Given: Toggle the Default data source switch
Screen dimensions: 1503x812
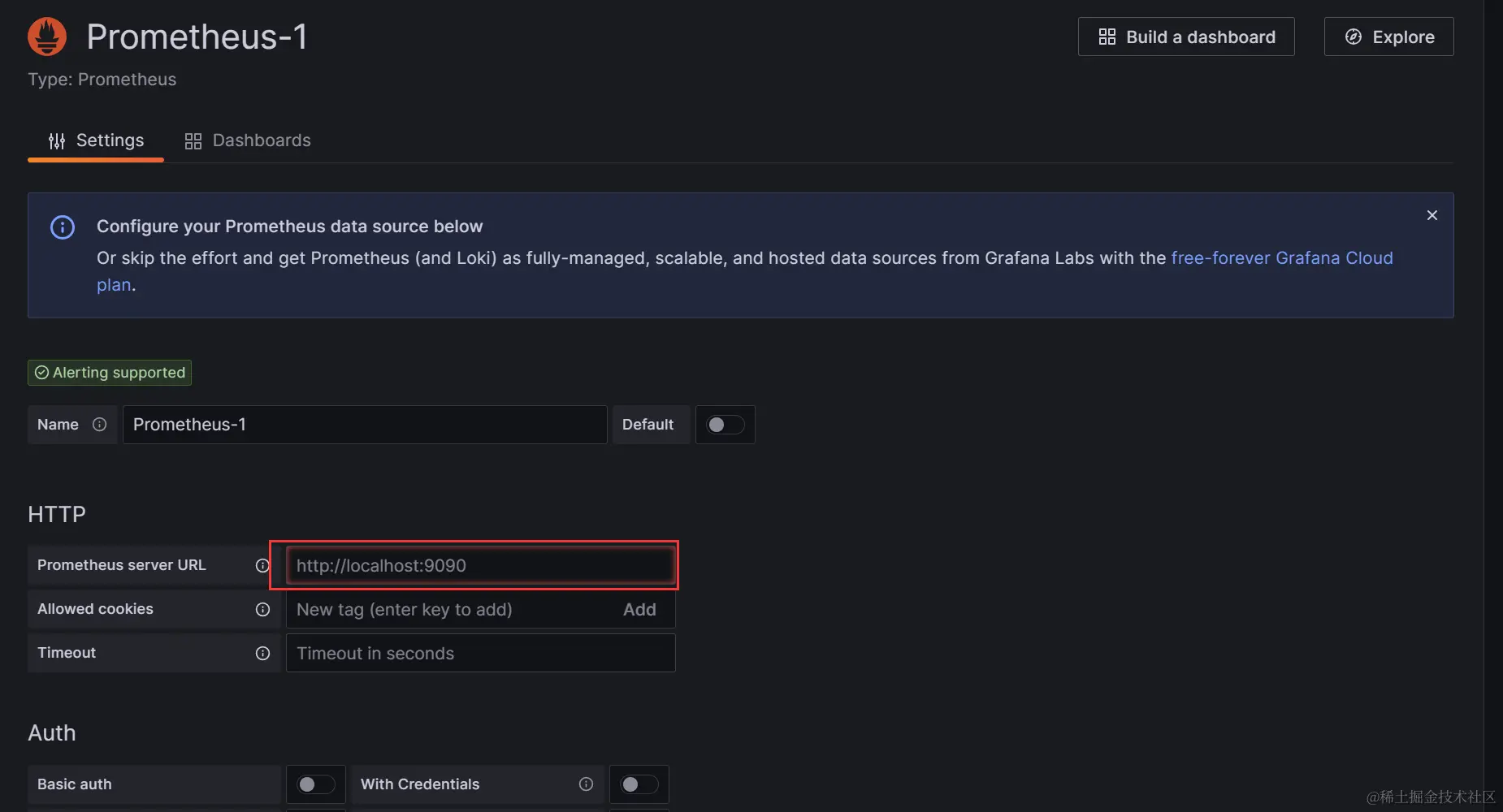Looking at the screenshot, I should point(725,425).
